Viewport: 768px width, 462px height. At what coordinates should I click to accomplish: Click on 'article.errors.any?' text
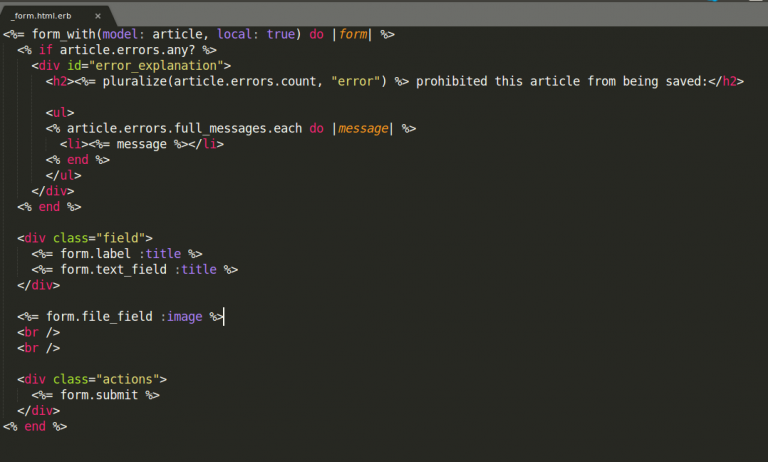pyautogui.click(x=127, y=50)
